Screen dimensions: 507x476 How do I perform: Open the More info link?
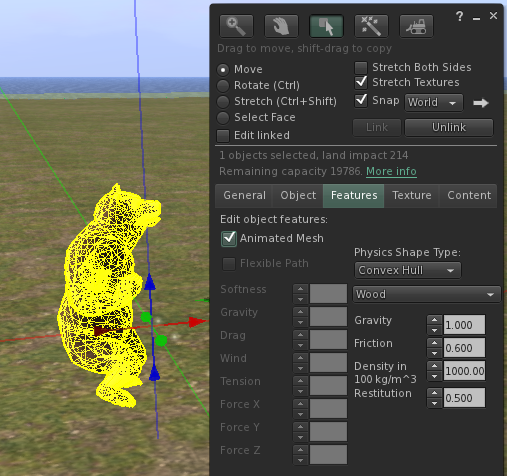coord(391,171)
